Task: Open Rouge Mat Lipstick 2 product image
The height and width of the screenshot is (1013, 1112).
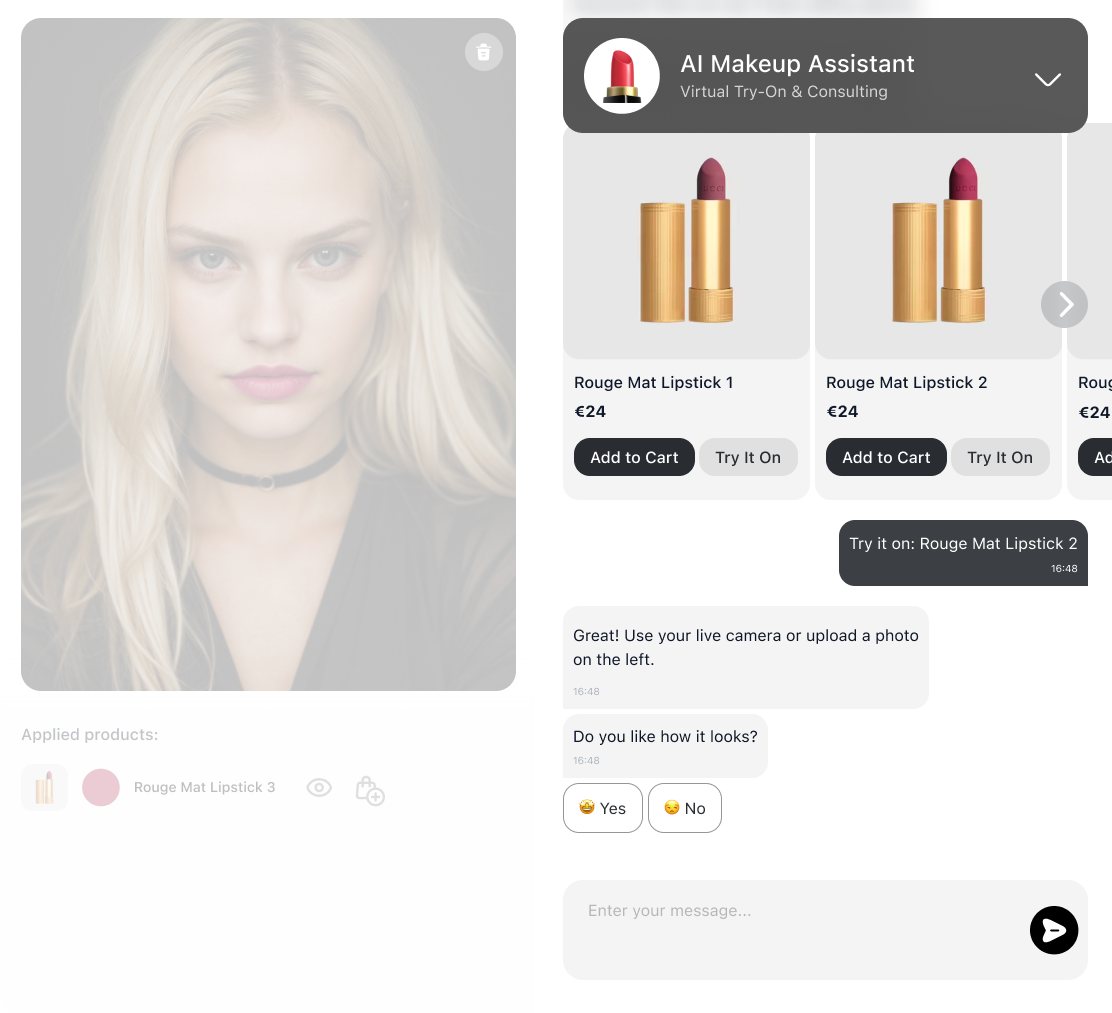Action: point(938,241)
